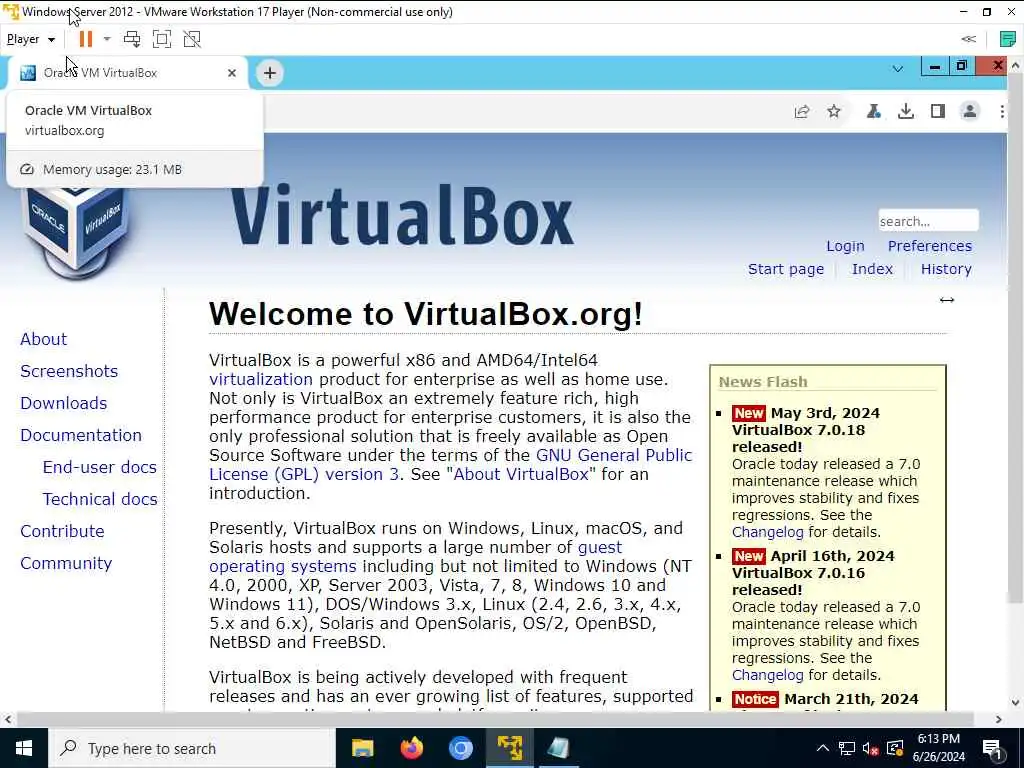This screenshot has width=1024, height=768.
Task: Open the notification center icon
Action: pos(993,748)
